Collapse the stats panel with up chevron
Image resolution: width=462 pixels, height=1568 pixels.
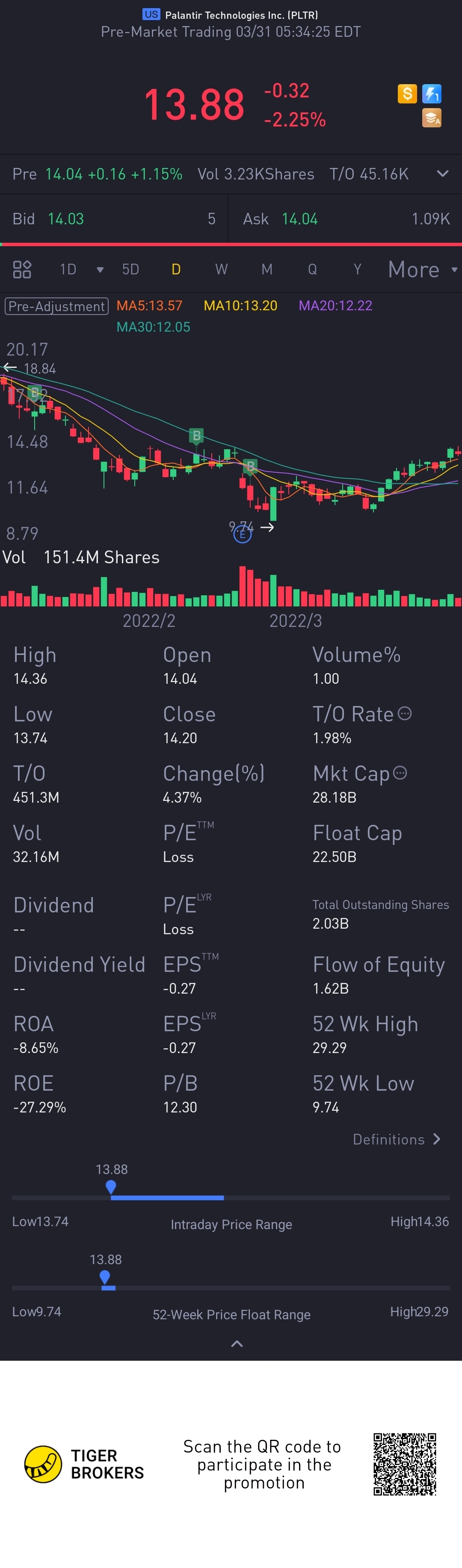pos(237,1343)
